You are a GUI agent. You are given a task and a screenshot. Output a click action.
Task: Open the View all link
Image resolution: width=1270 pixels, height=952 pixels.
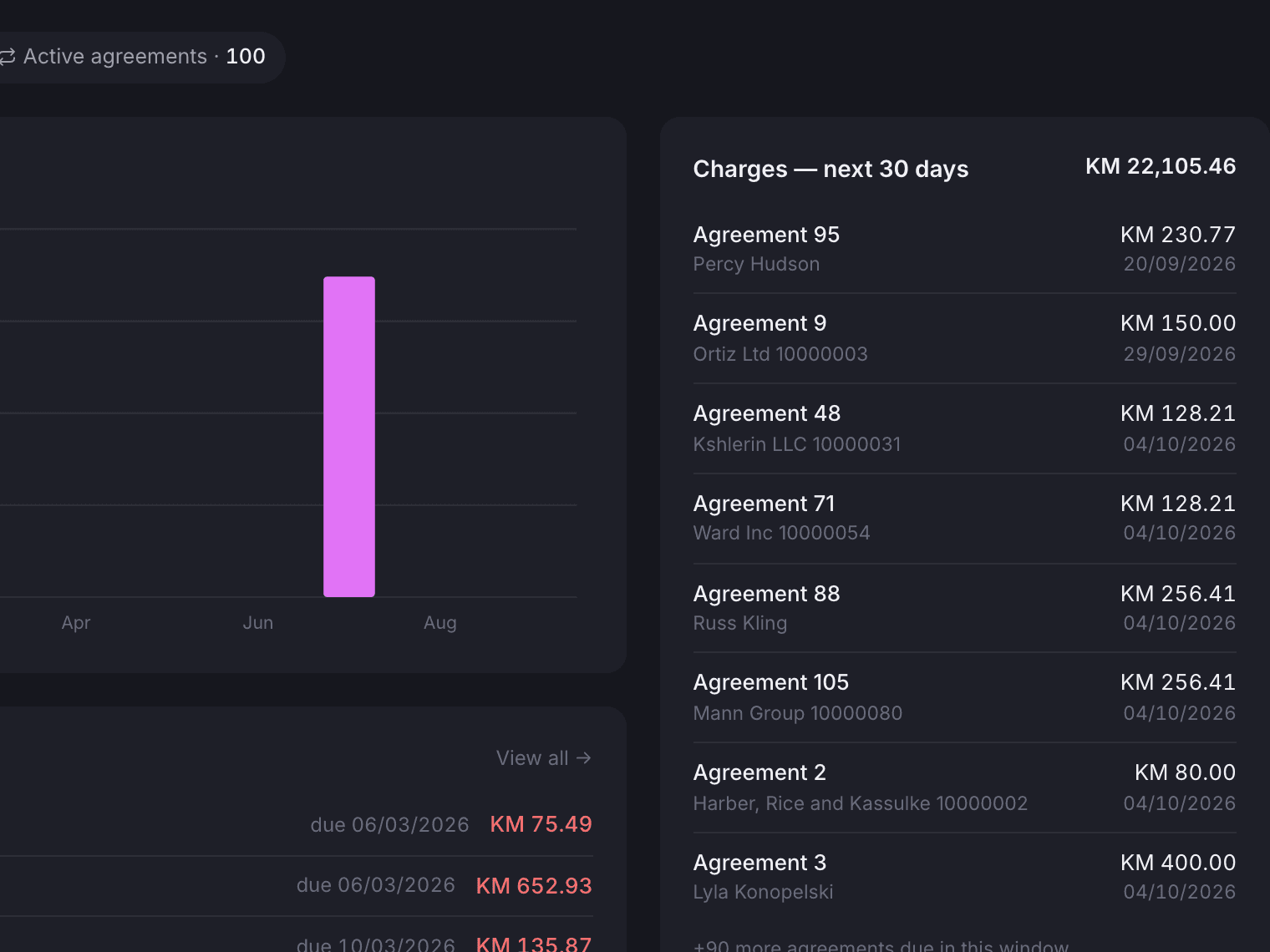(544, 758)
